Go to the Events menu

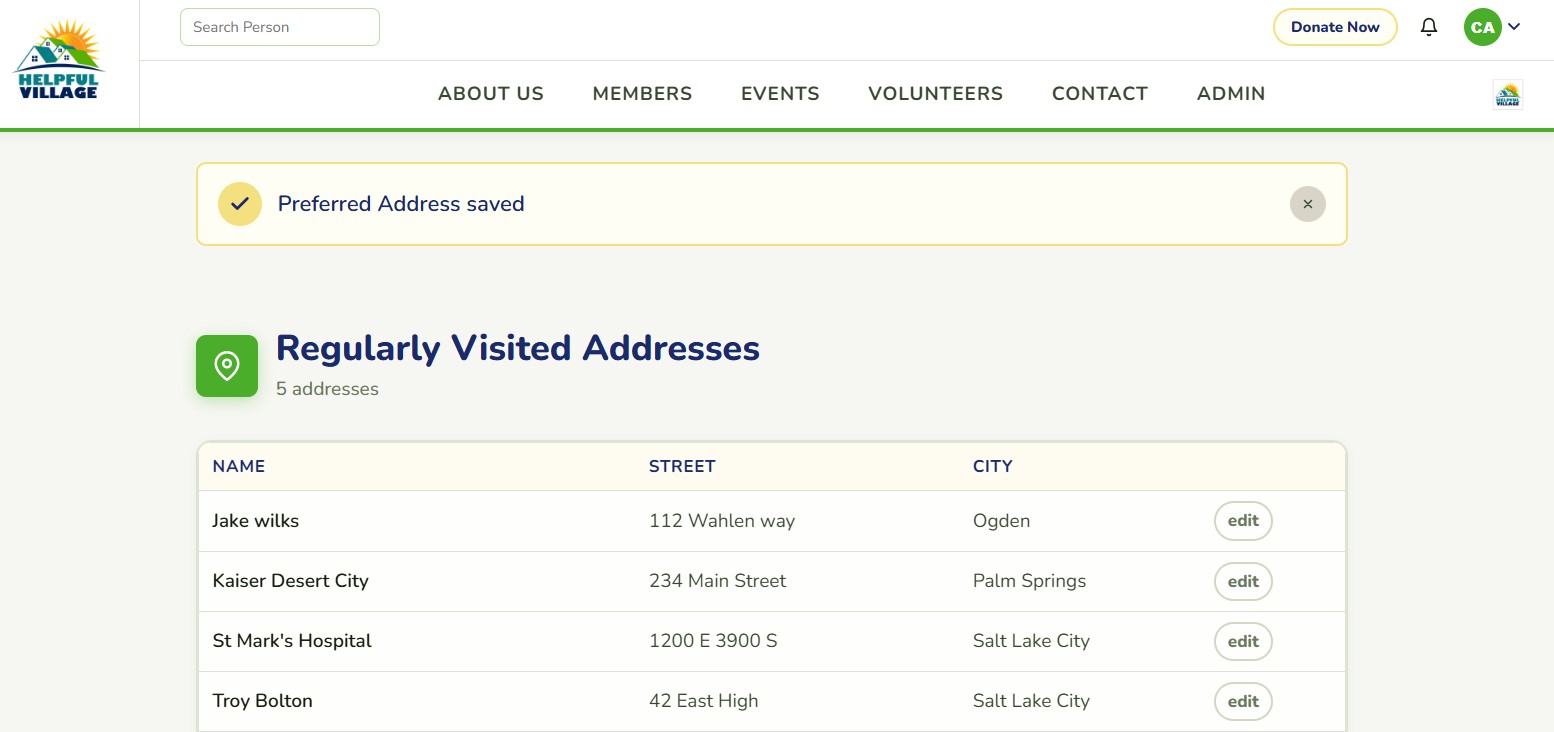point(780,94)
